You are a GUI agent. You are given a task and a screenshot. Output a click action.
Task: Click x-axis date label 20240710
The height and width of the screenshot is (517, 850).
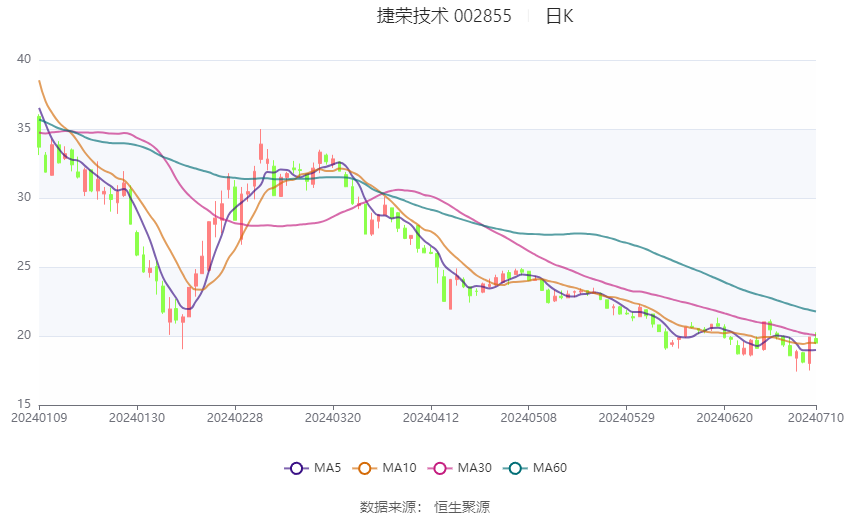pyautogui.click(x=816, y=418)
